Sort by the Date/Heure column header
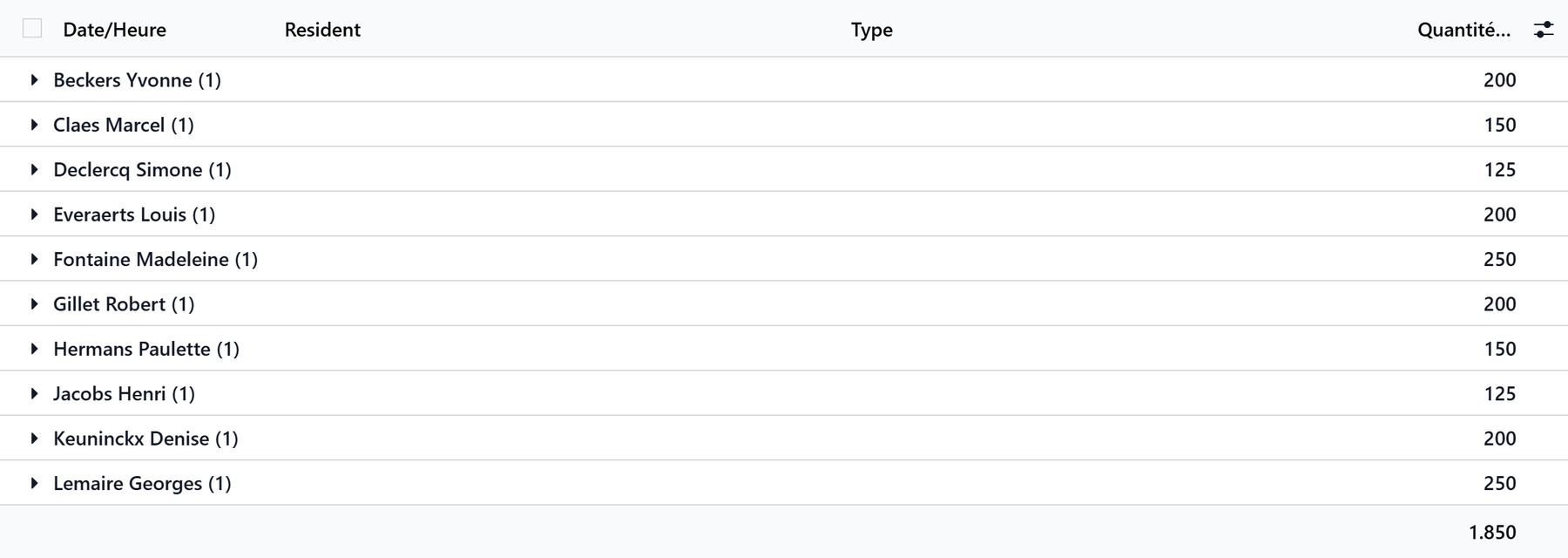1568x558 pixels. 114,30
